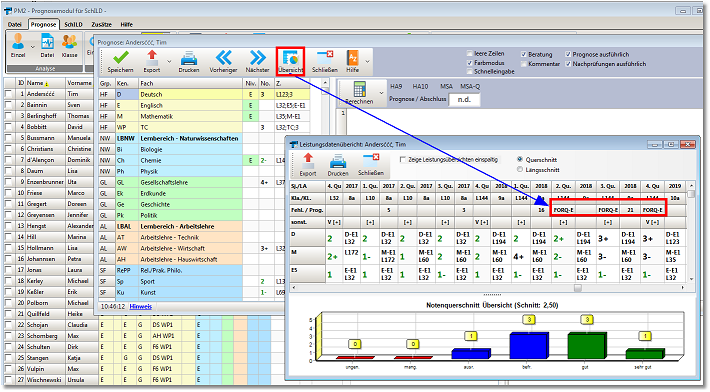This screenshot has height=392, width=710.
Task: Export from the Leistungsdatenübersicht window
Action: coord(308,161)
